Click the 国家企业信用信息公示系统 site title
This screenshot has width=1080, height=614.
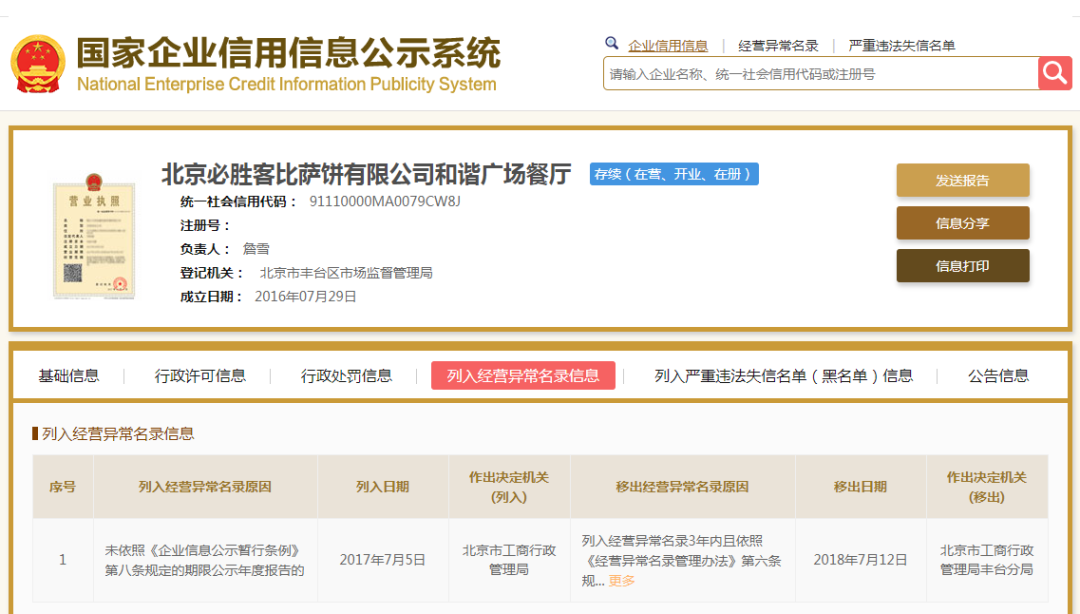point(288,53)
